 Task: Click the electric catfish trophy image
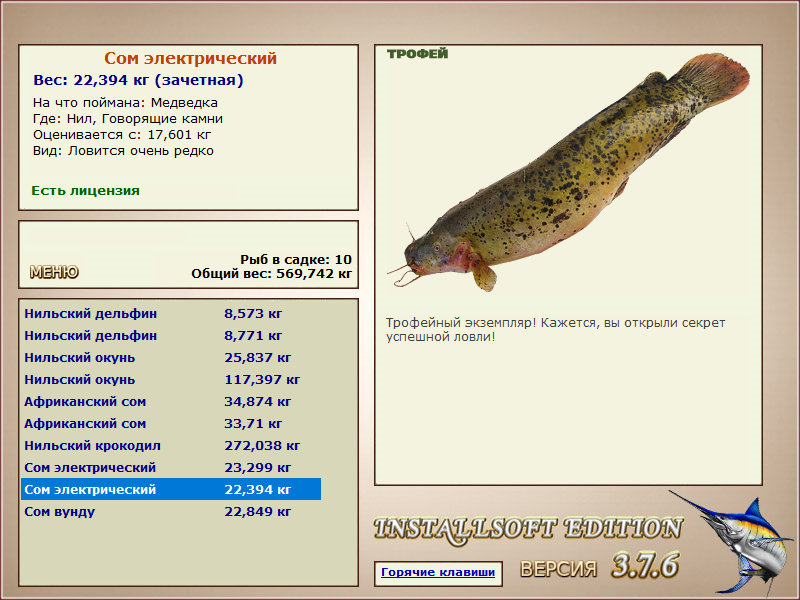click(568, 173)
